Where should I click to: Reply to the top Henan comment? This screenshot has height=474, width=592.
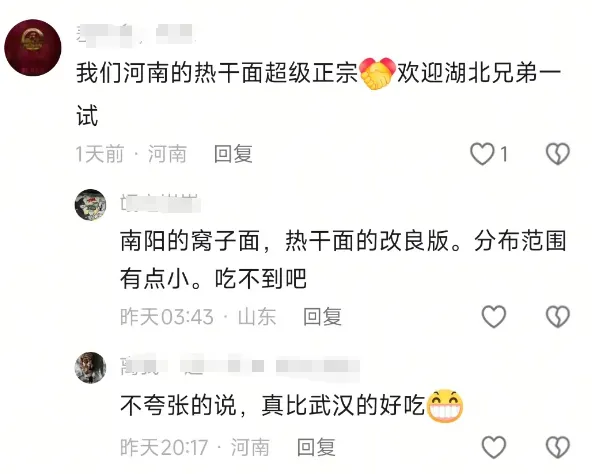point(233,154)
